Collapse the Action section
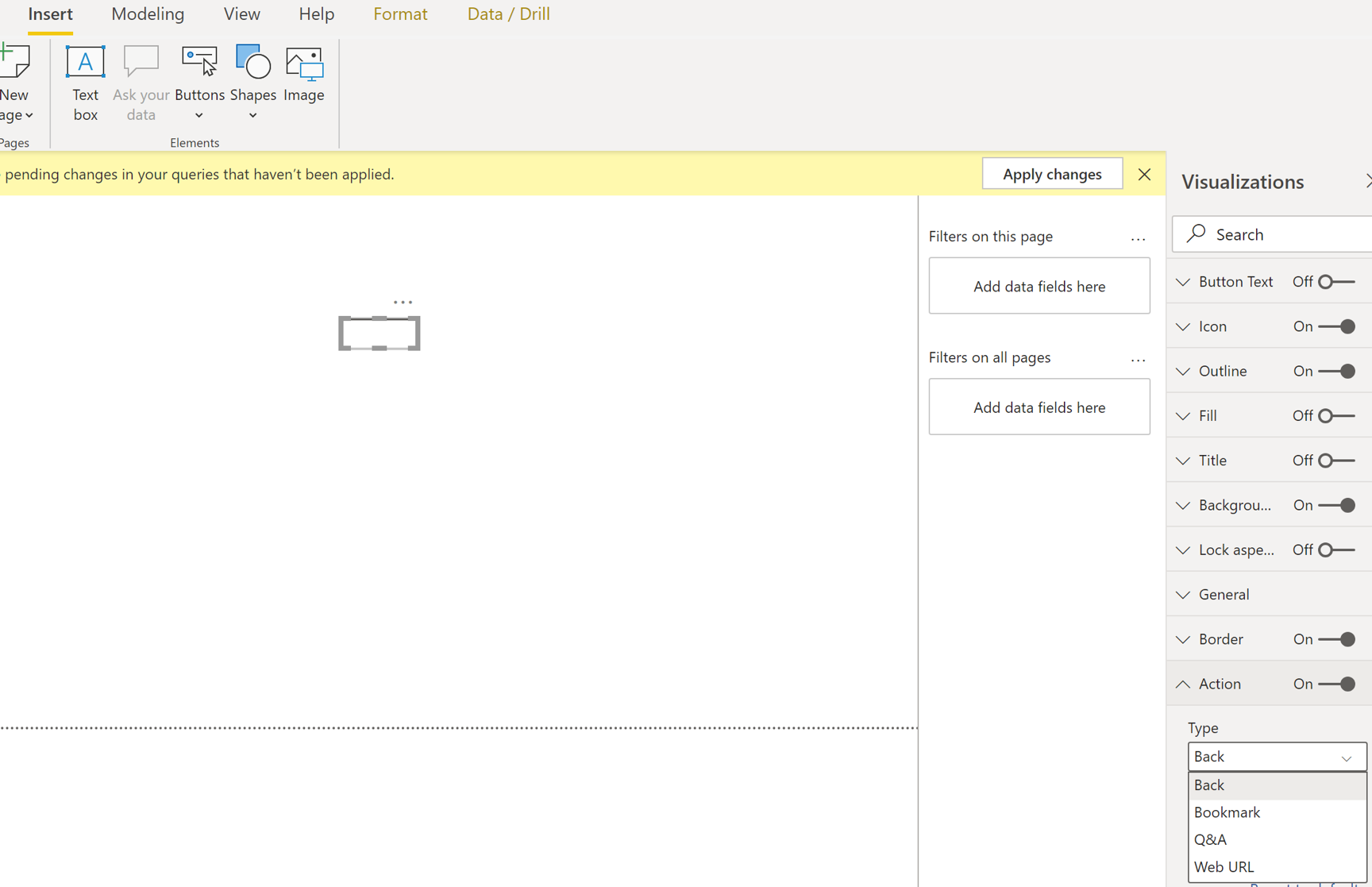This screenshot has width=1372, height=887. point(1183,684)
